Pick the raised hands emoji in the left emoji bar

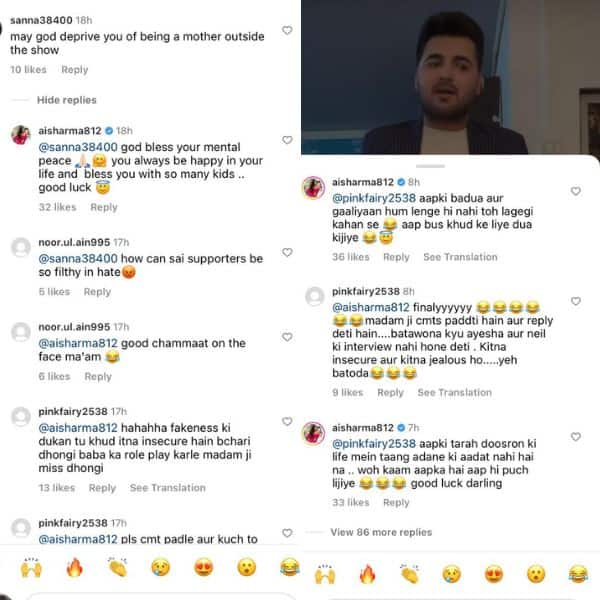tap(31, 567)
